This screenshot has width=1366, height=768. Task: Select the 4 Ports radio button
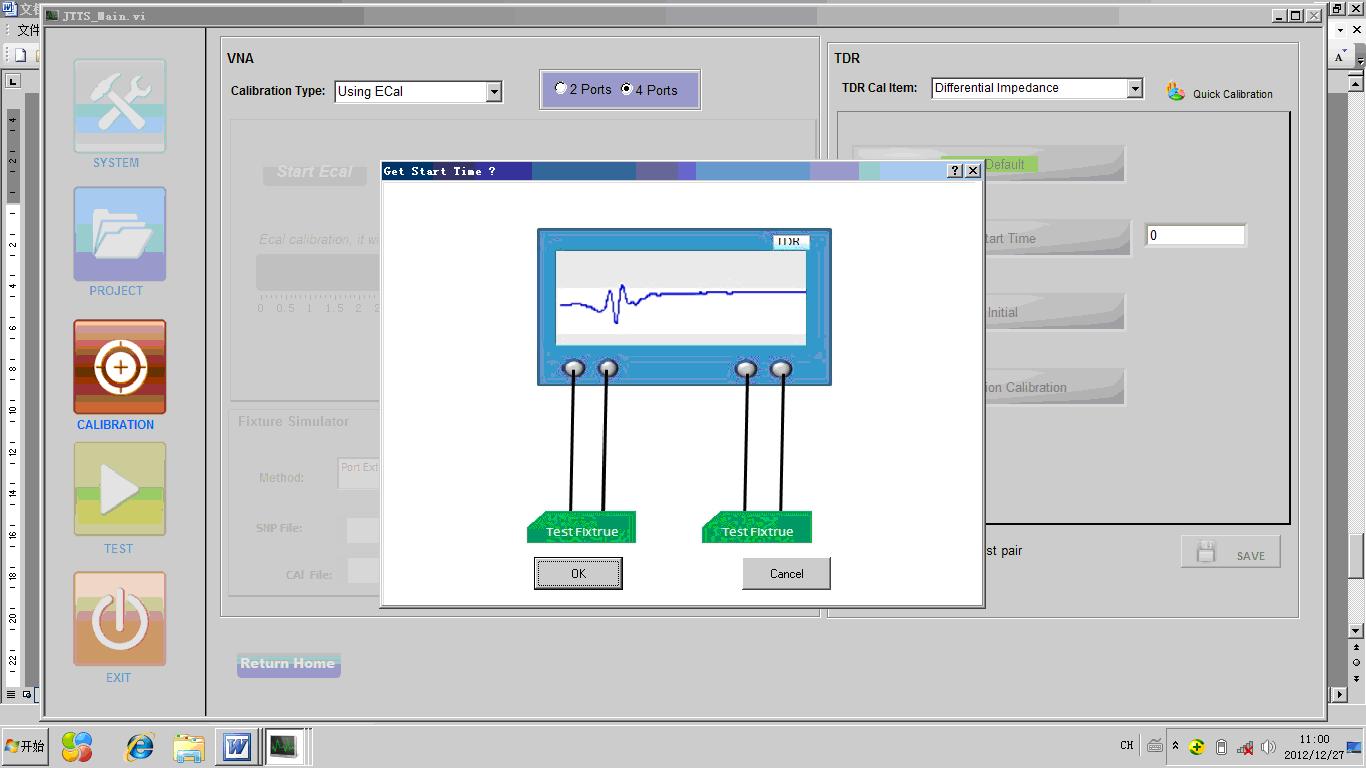[x=627, y=89]
